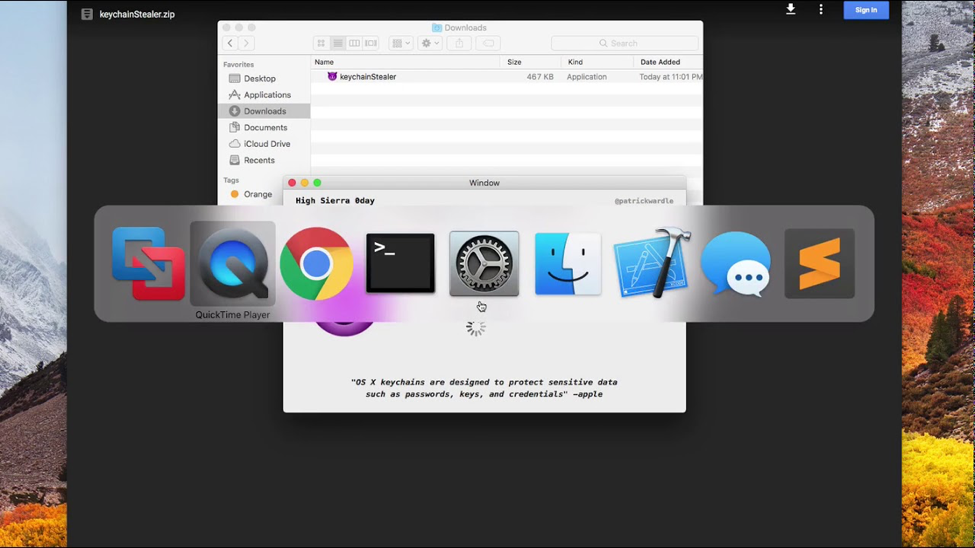Switch Finder to cover flow view
The height and width of the screenshot is (548, 975).
pos(371,43)
